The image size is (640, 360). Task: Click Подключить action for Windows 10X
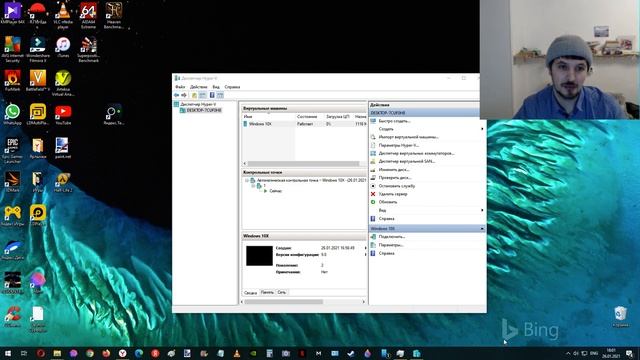391,237
